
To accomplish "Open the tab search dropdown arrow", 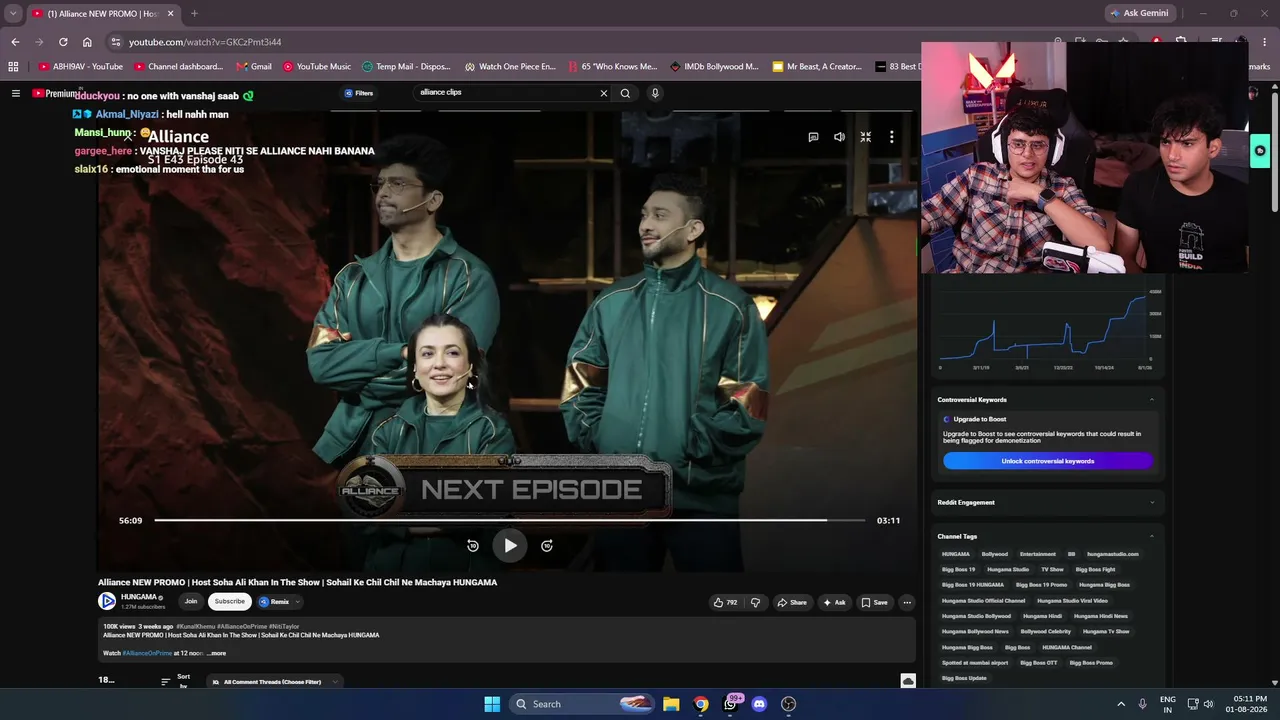I will tap(13, 13).
